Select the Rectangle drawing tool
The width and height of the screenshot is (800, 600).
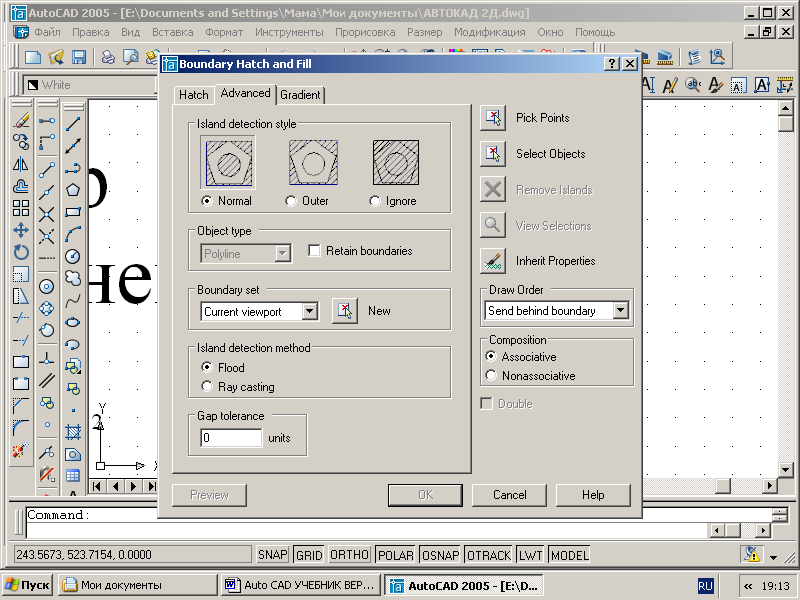coord(73,212)
